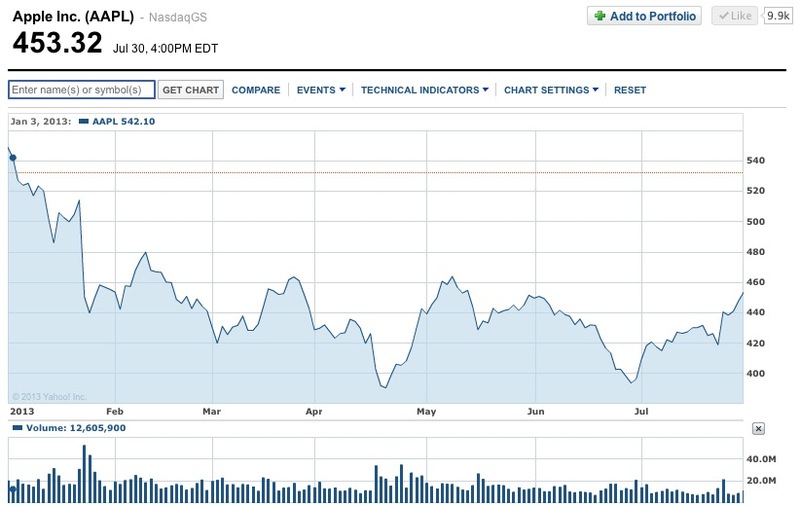Screen dimensions: 800x506
Task: Click the 20.0M volume axis label
Action: click(761, 480)
